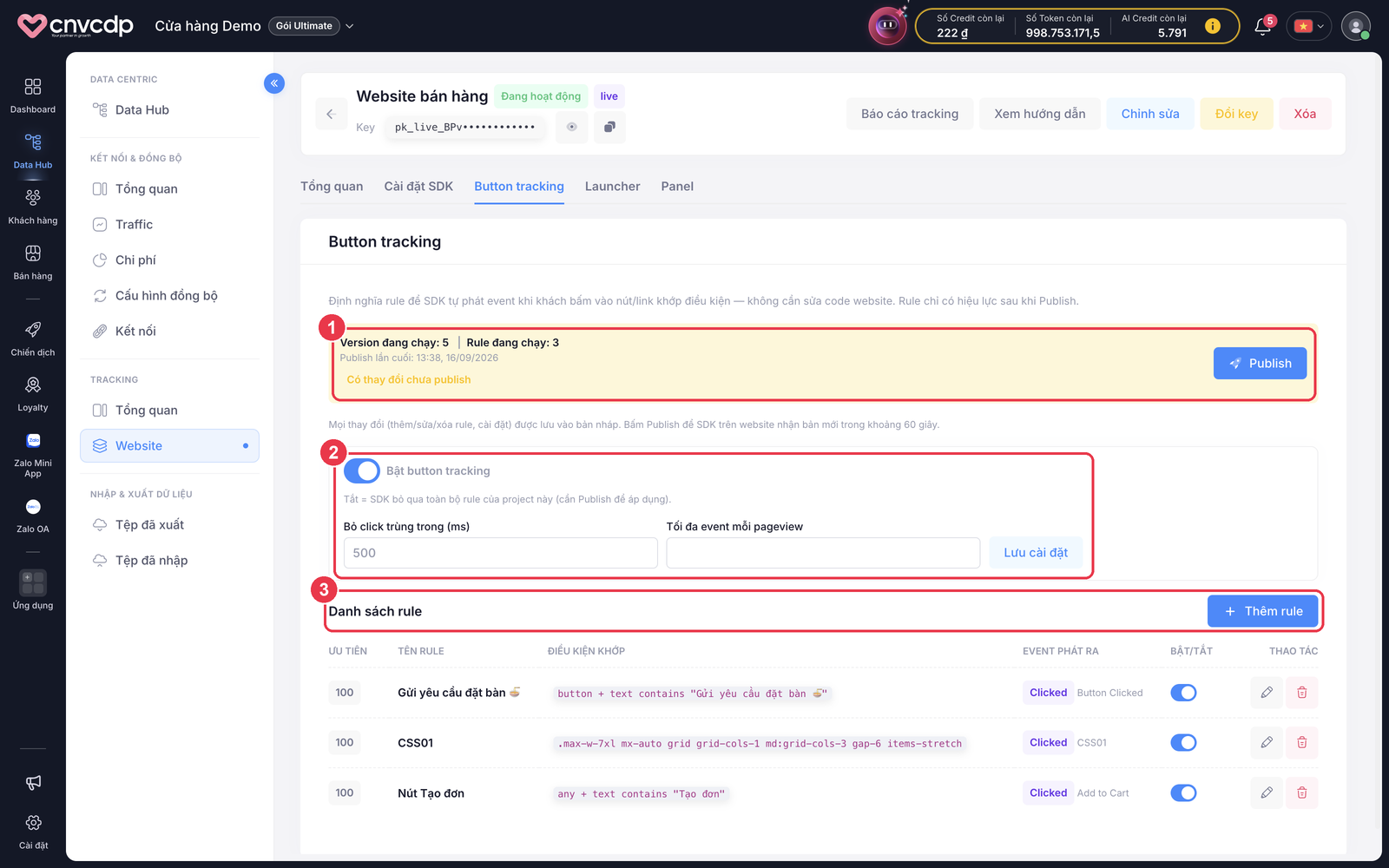Toggle the Gửi yêu cầu đặt bàn rule switch
This screenshot has width=1389, height=868.
(1183, 693)
